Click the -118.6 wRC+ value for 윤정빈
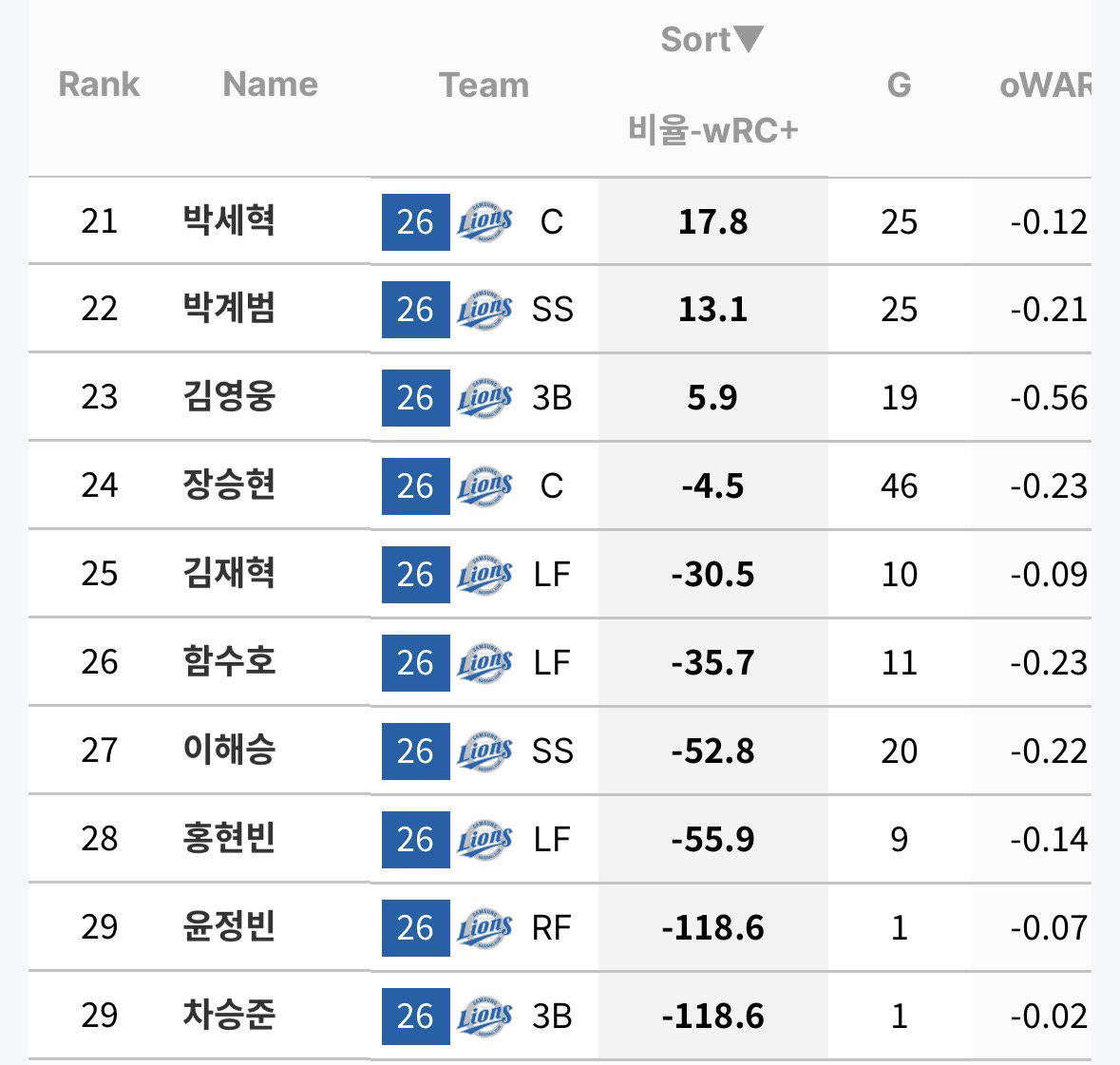 point(712,928)
